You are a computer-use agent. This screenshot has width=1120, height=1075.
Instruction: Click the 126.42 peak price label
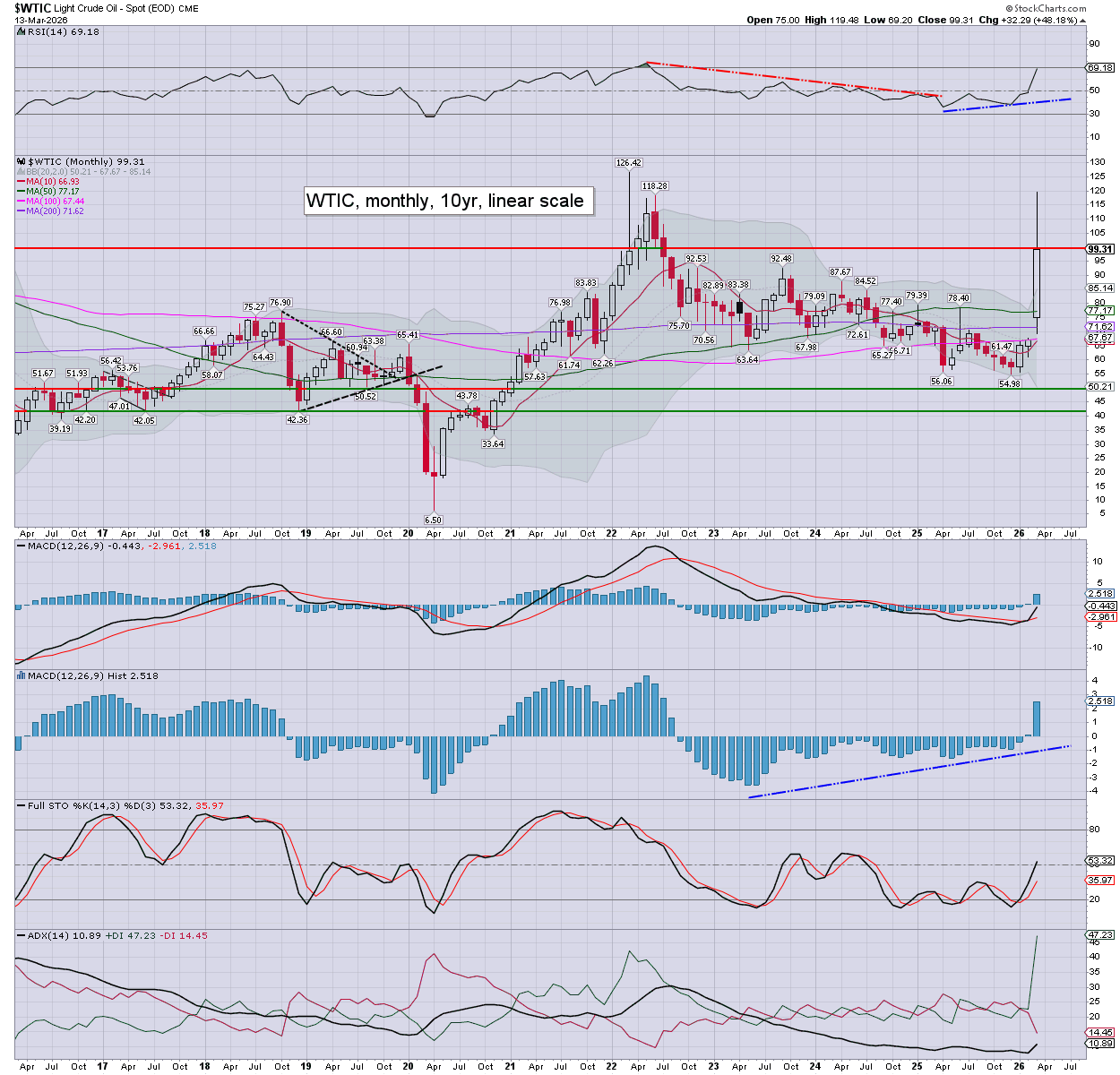628,163
